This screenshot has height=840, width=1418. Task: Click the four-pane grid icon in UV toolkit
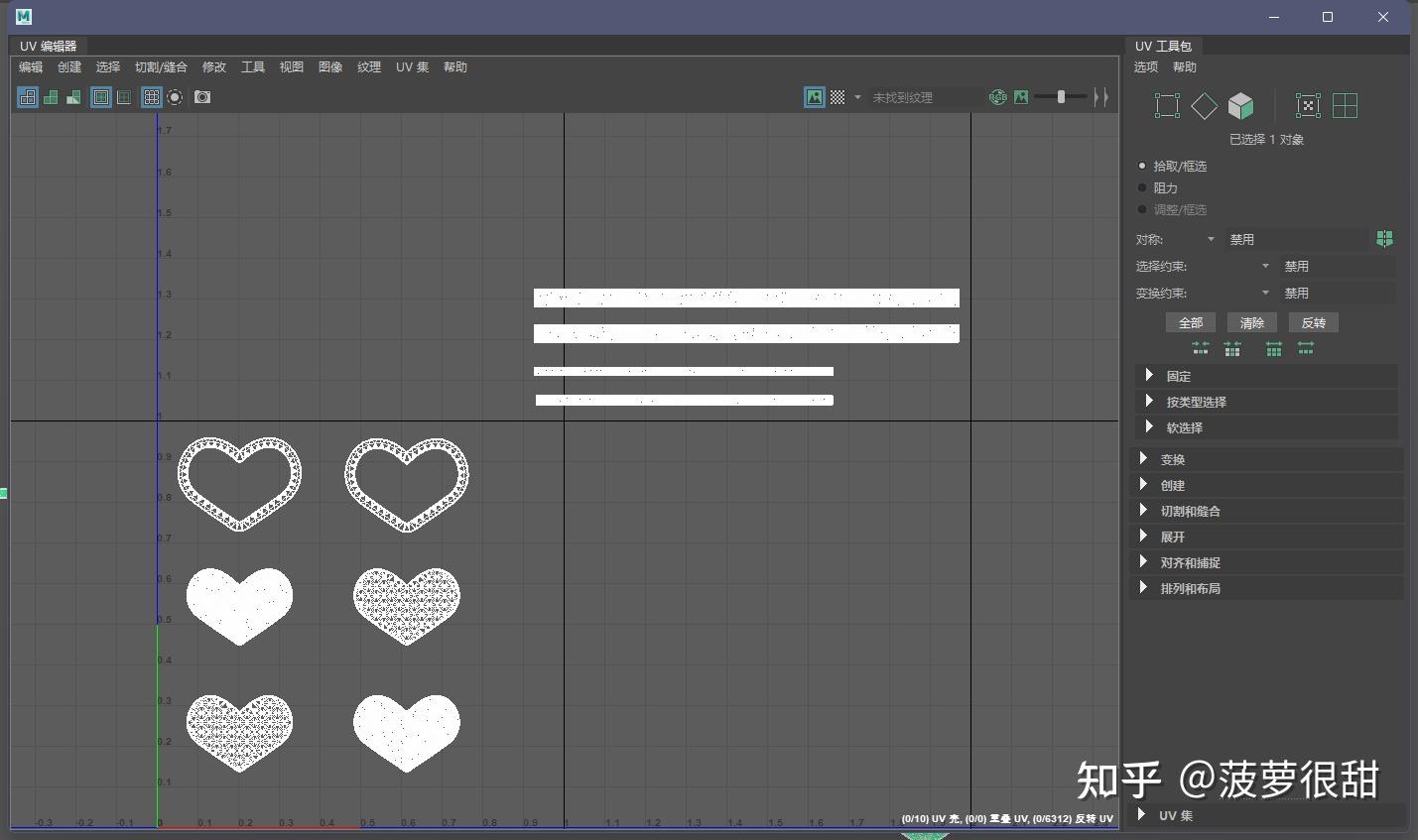pyautogui.click(x=1346, y=106)
